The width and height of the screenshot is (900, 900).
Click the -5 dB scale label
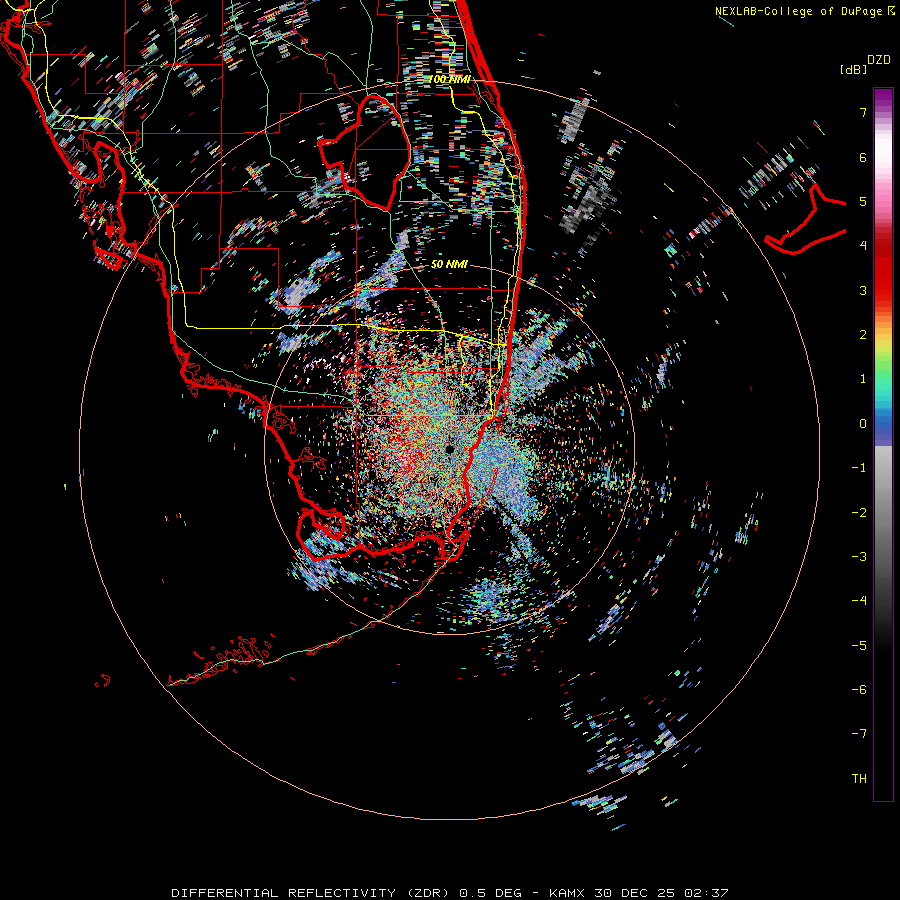[x=859, y=645]
